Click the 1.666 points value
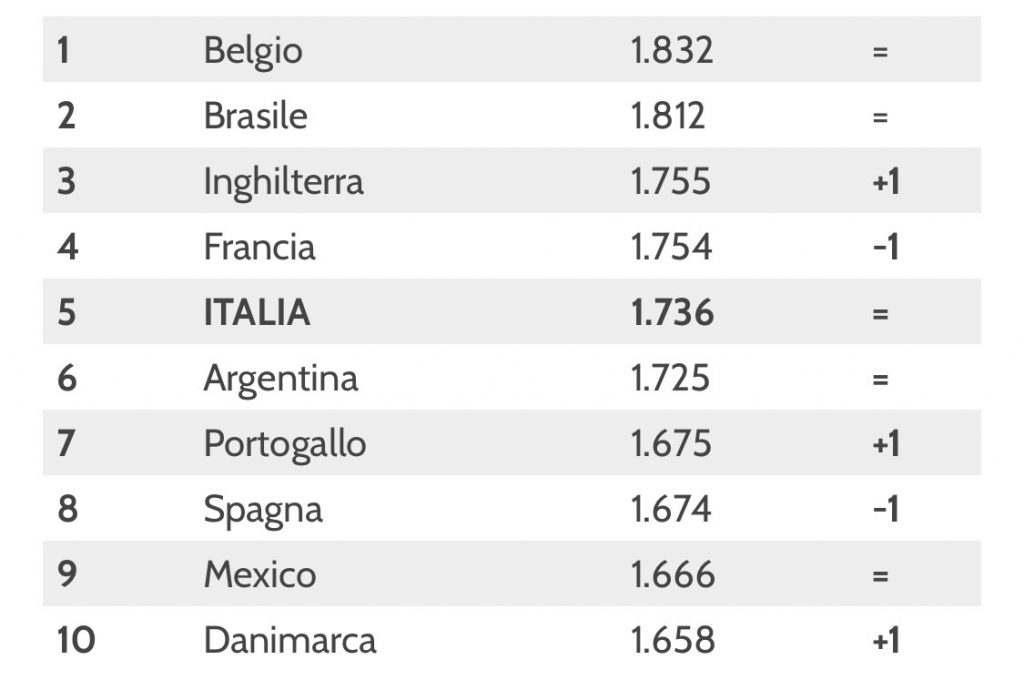The height and width of the screenshot is (680, 1024). [x=673, y=575]
